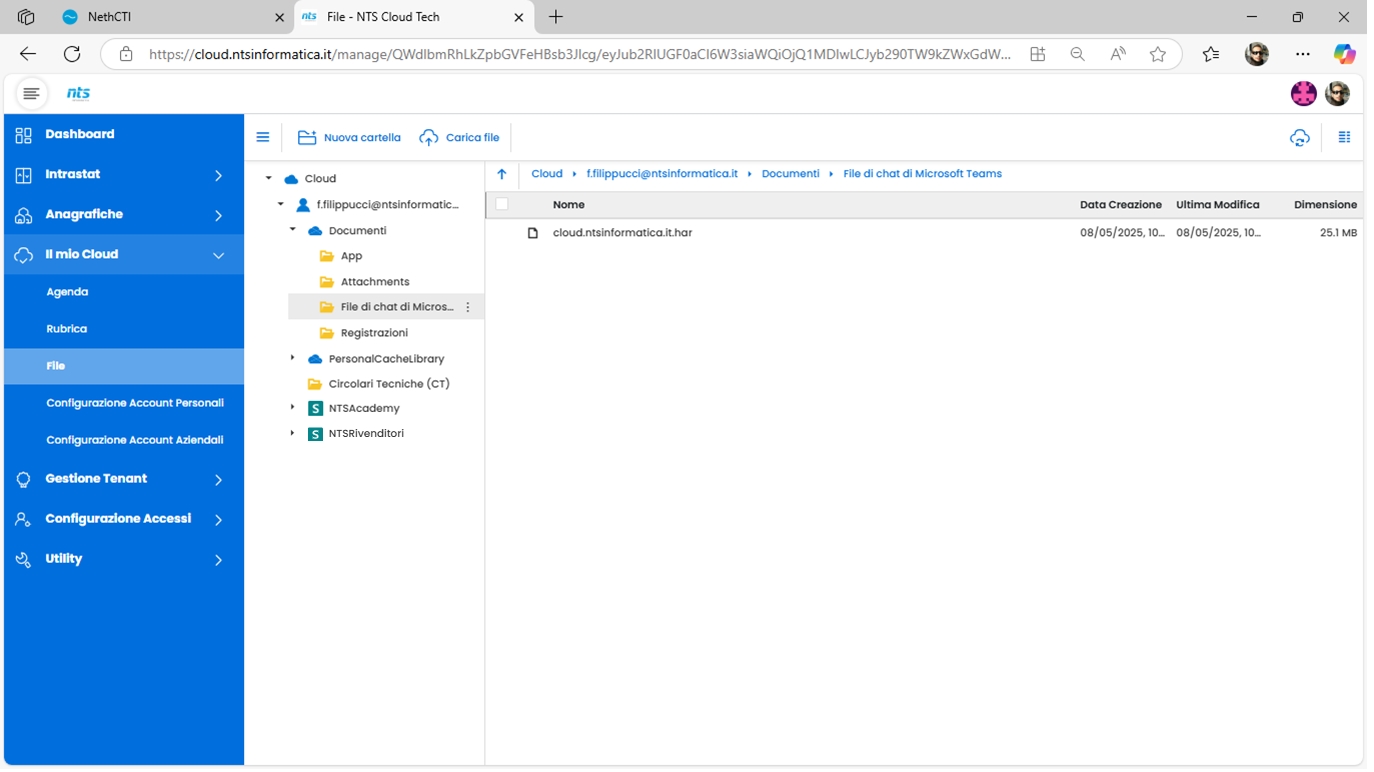Click File di chat di Microsoft Teams breadcrumb
Screen dimensions: 1374x772
922,174
